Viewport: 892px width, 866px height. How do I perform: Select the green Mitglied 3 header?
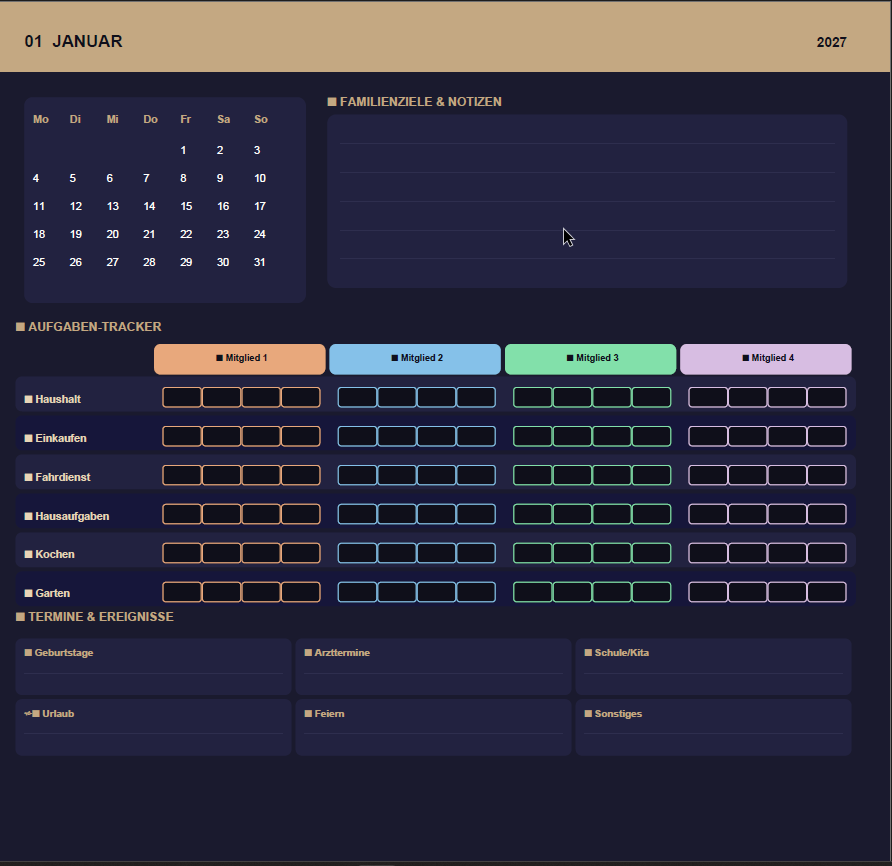(590, 359)
